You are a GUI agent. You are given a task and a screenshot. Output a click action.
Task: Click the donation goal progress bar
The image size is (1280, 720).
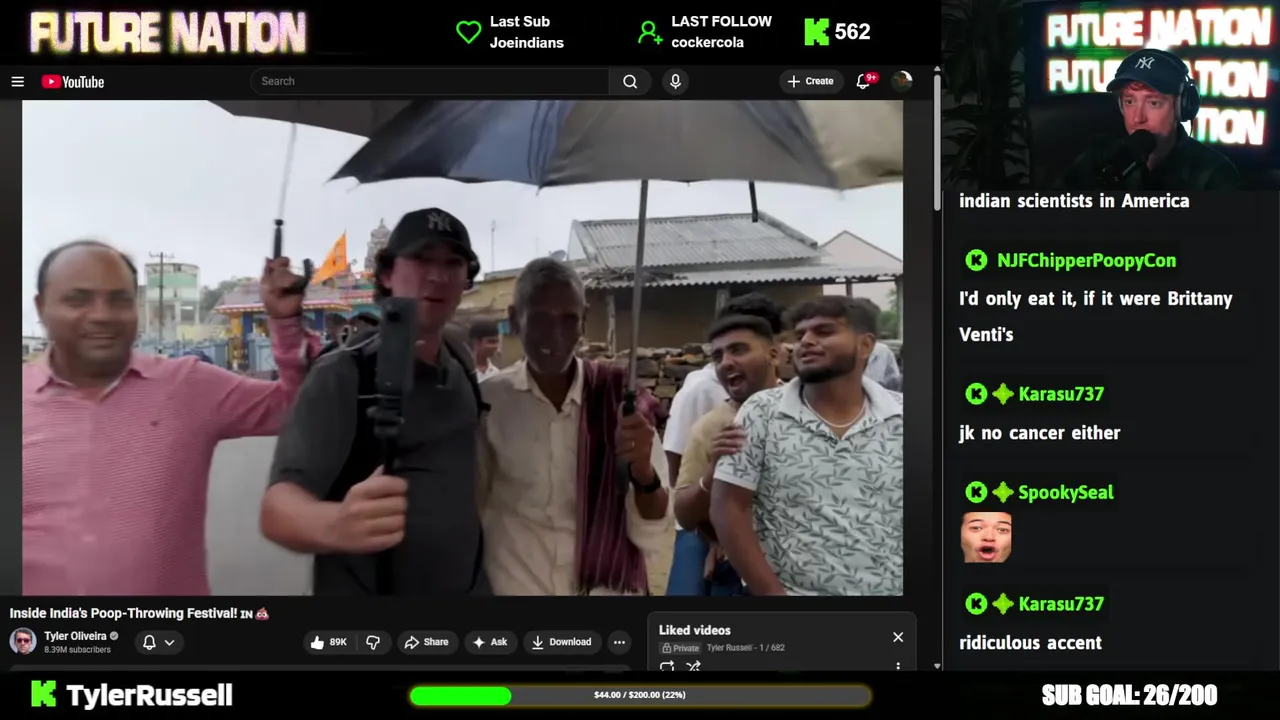click(640, 695)
